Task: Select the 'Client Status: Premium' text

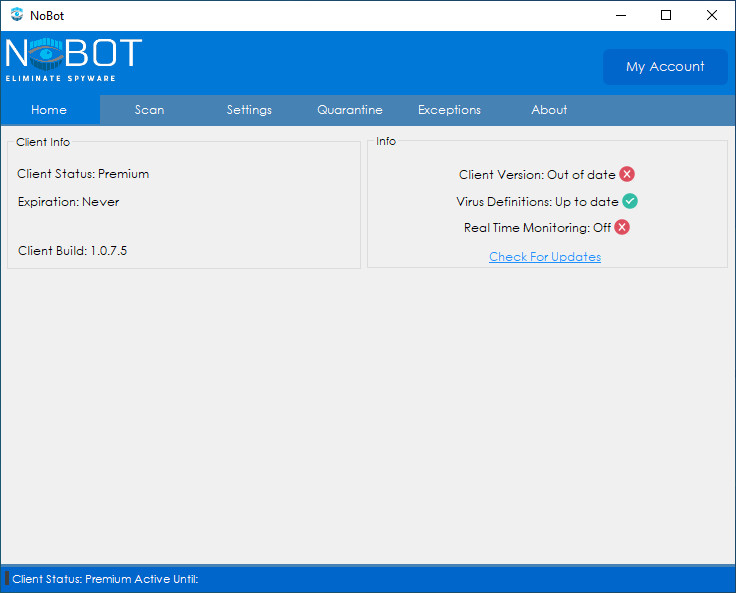Action: (83, 174)
